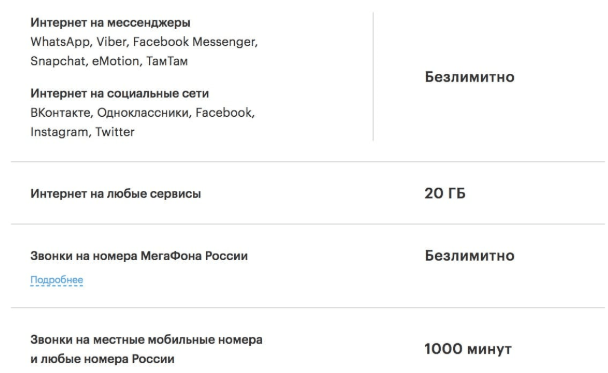This screenshot has width=608, height=373.
Task: Click the и любые номера России line
Action: click(x=102, y=359)
